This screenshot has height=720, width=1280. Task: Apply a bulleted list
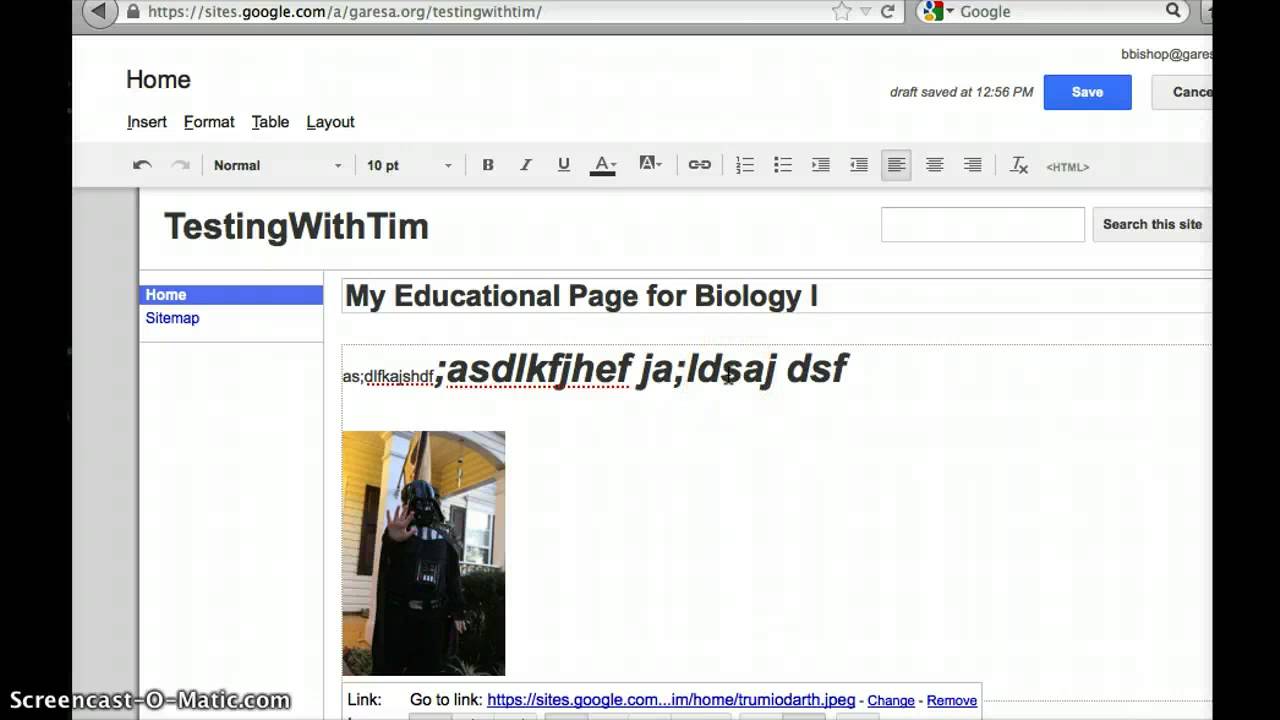[783, 165]
